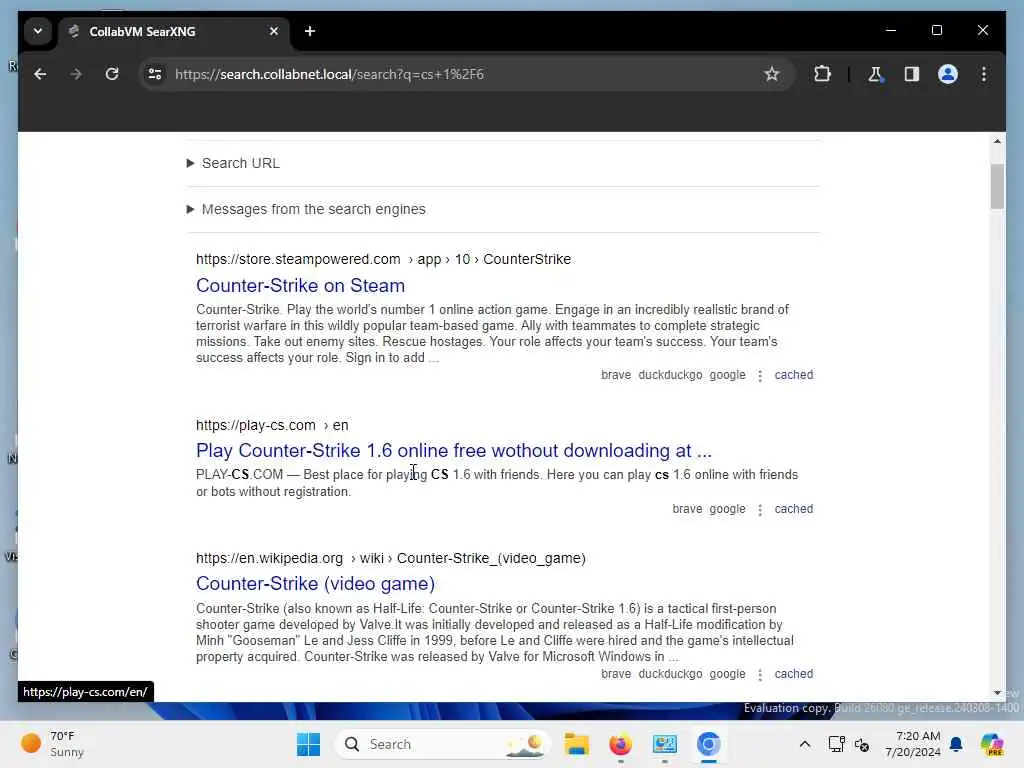Close the CollabVM SearXNG tab
The image size is (1024, 768).
point(274,31)
